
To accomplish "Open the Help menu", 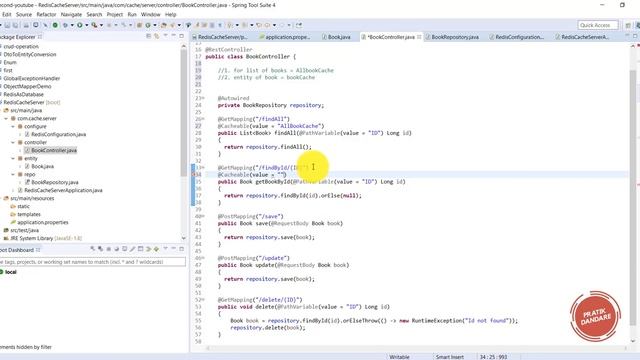I will point(171,14).
